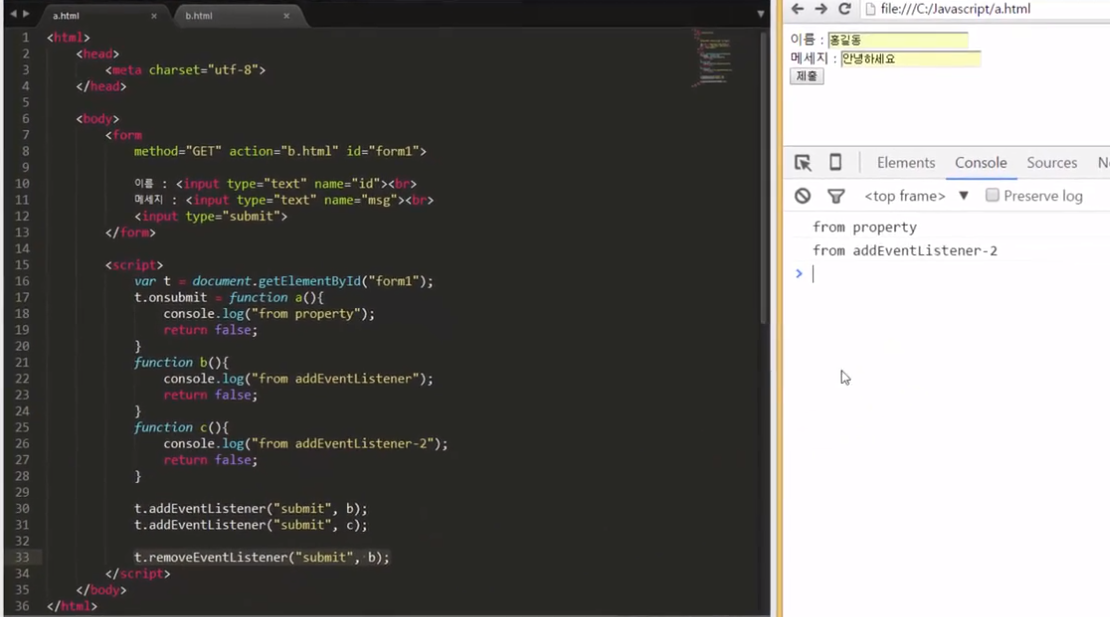Clear console with the ban icon
Screen dimensions: 1110x617
coord(802,196)
